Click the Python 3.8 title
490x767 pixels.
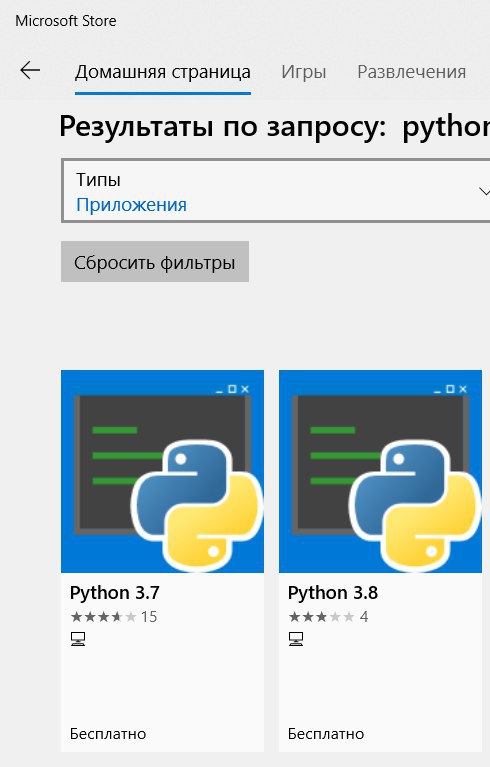click(333, 593)
